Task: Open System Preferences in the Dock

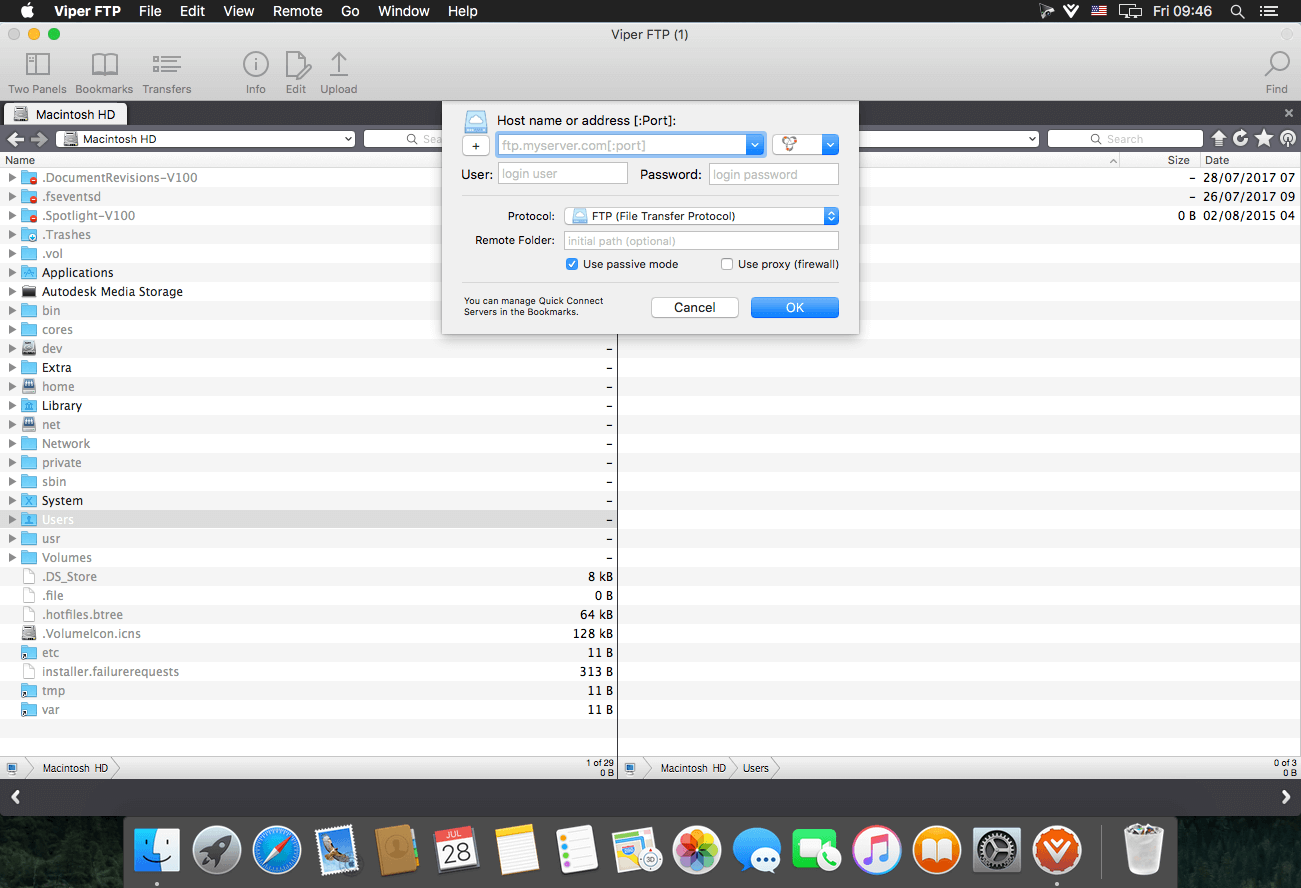Action: click(996, 850)
